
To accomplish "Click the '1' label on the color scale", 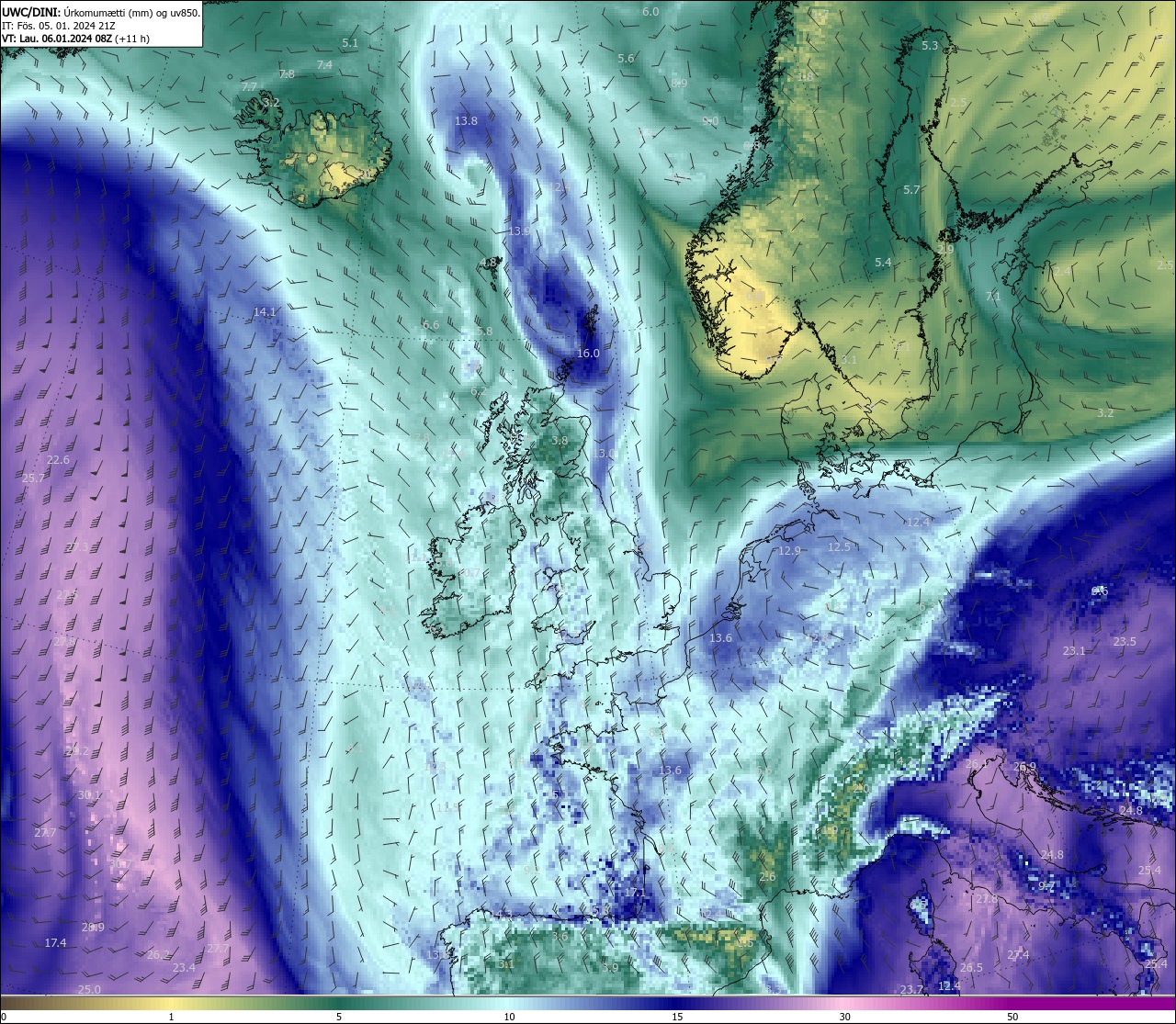I will tap(171, 1017).
